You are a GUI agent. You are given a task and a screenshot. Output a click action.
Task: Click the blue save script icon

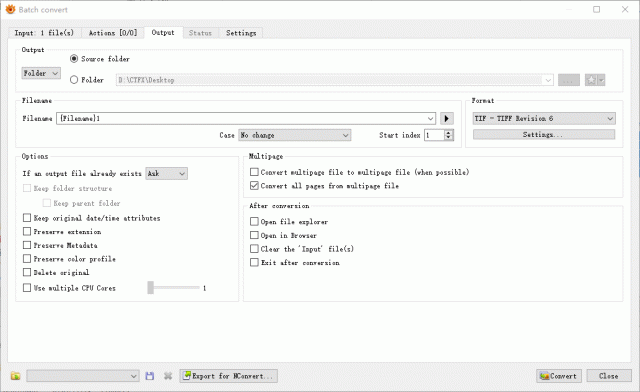(150, 376)
